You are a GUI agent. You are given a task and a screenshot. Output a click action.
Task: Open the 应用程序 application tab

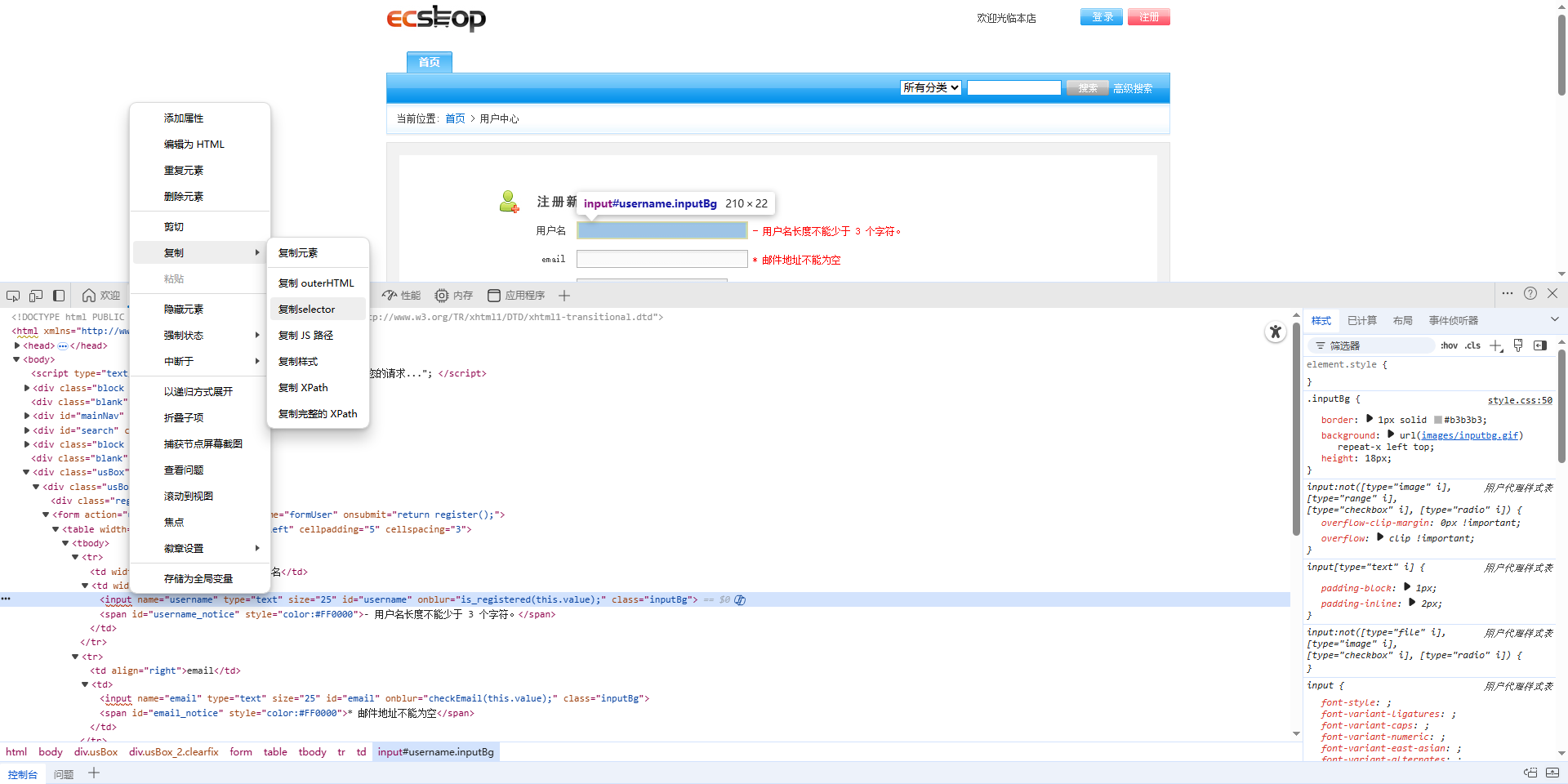[x=516, y=296]
